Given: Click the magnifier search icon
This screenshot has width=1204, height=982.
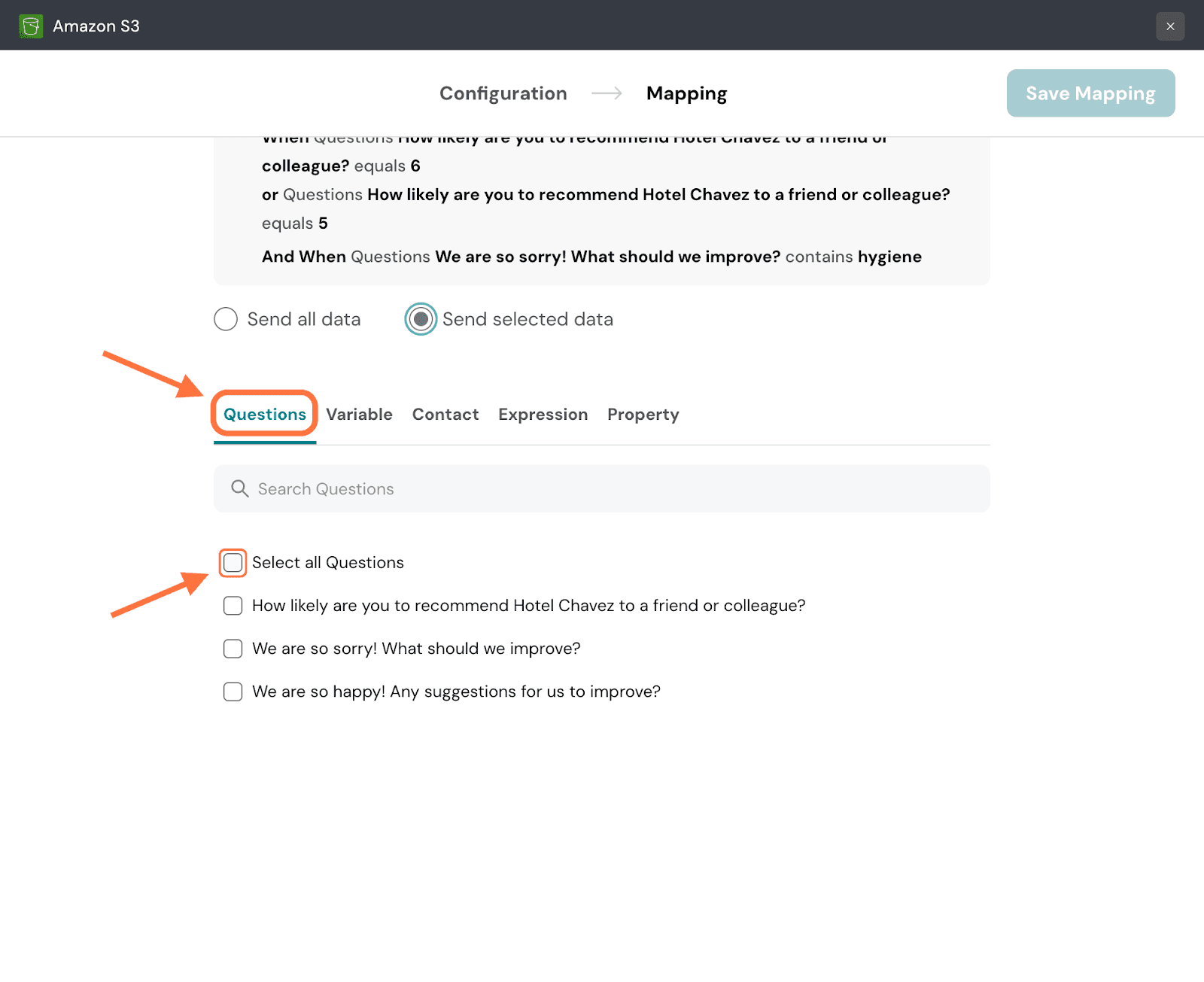Looking at the screenshot, I should pos(239,489).
